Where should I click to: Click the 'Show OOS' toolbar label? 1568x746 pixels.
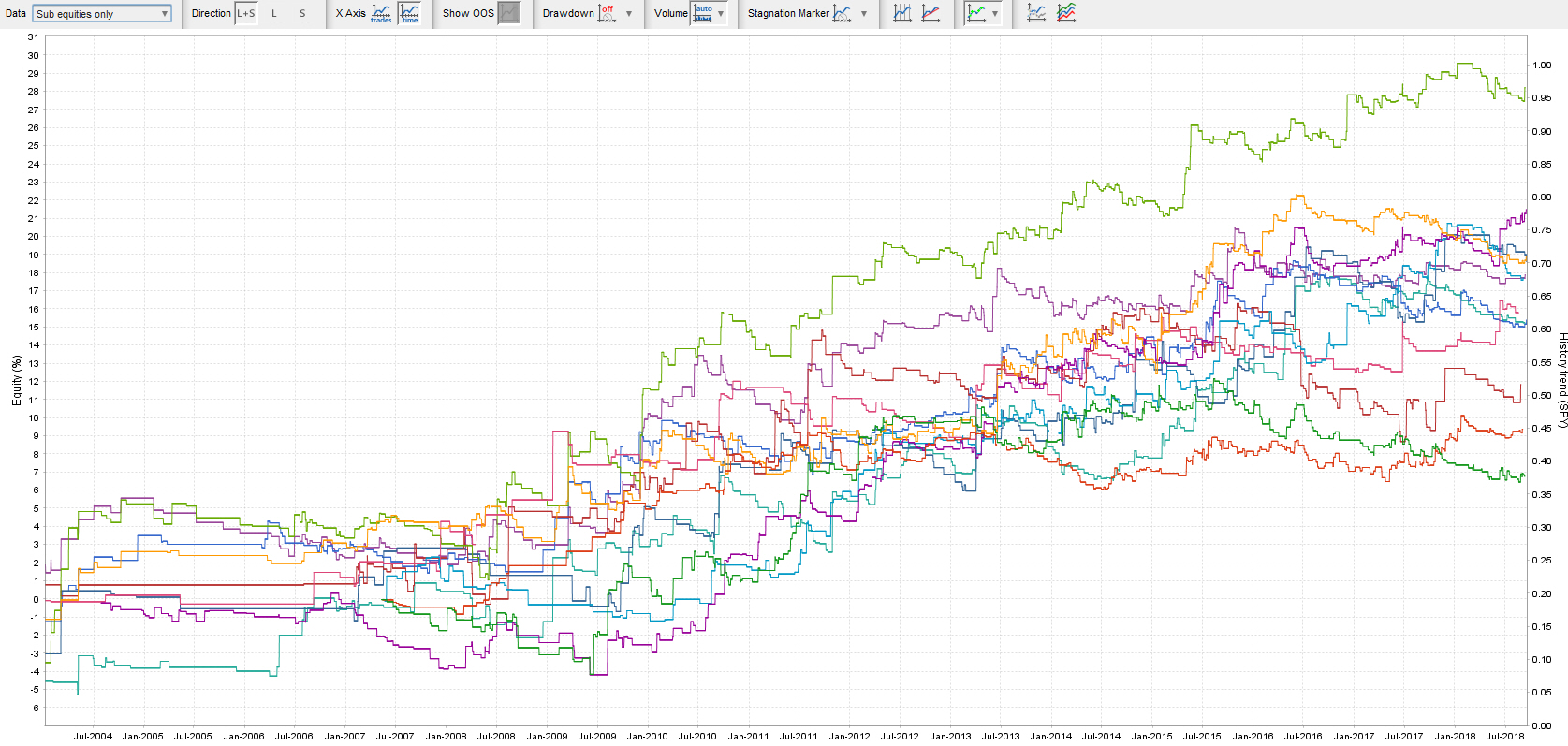[x=468, y=13]
